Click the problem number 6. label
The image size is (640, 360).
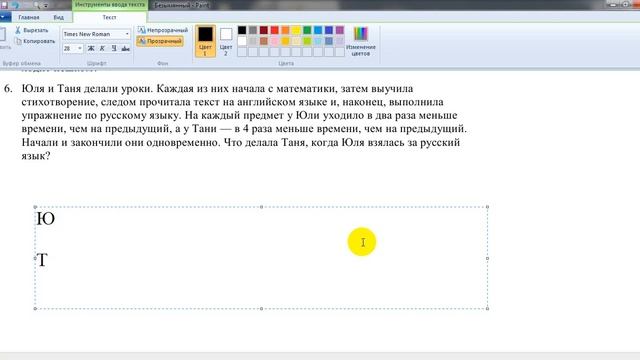click(x=8, y=89)
